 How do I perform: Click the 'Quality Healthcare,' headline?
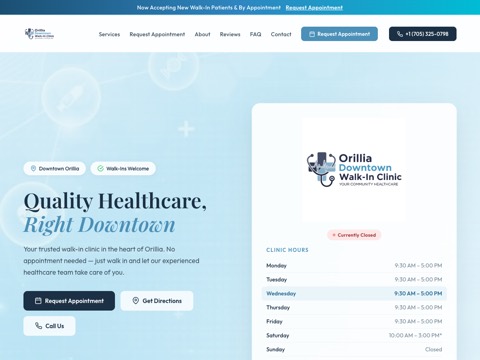pyautogui.click(x=115, y=201)
